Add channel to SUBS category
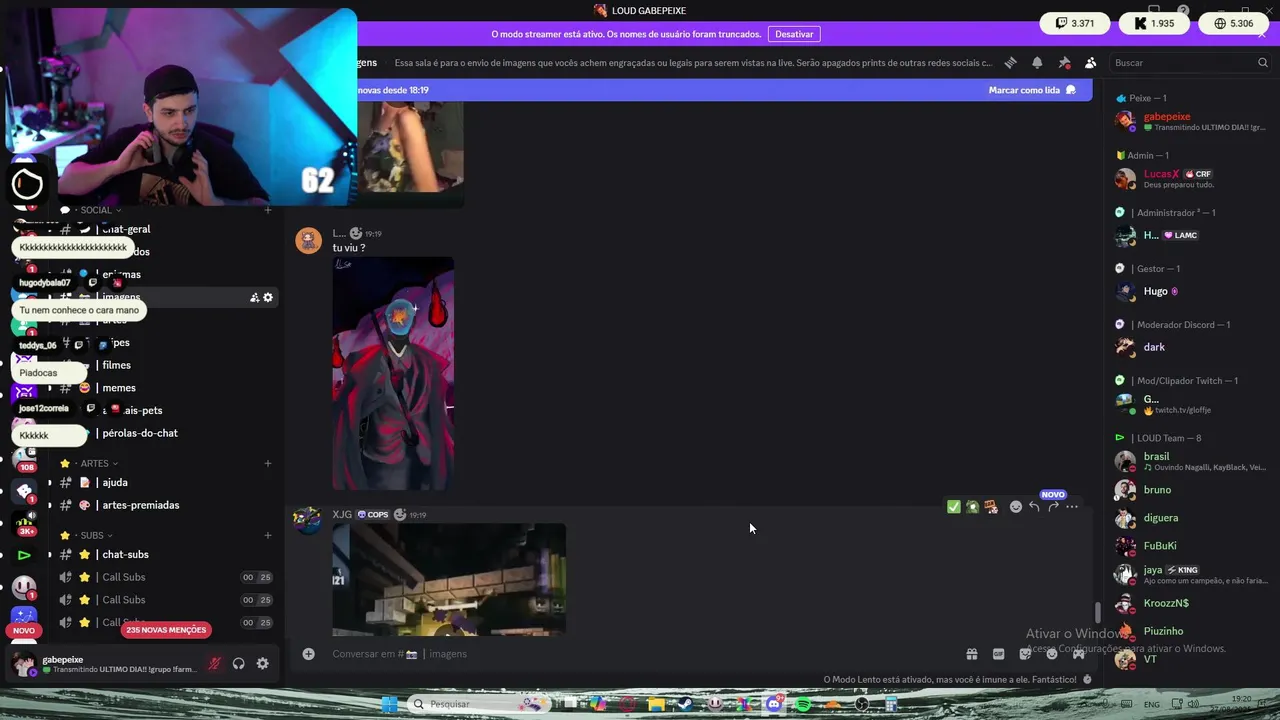 click(x=268, y=536)
